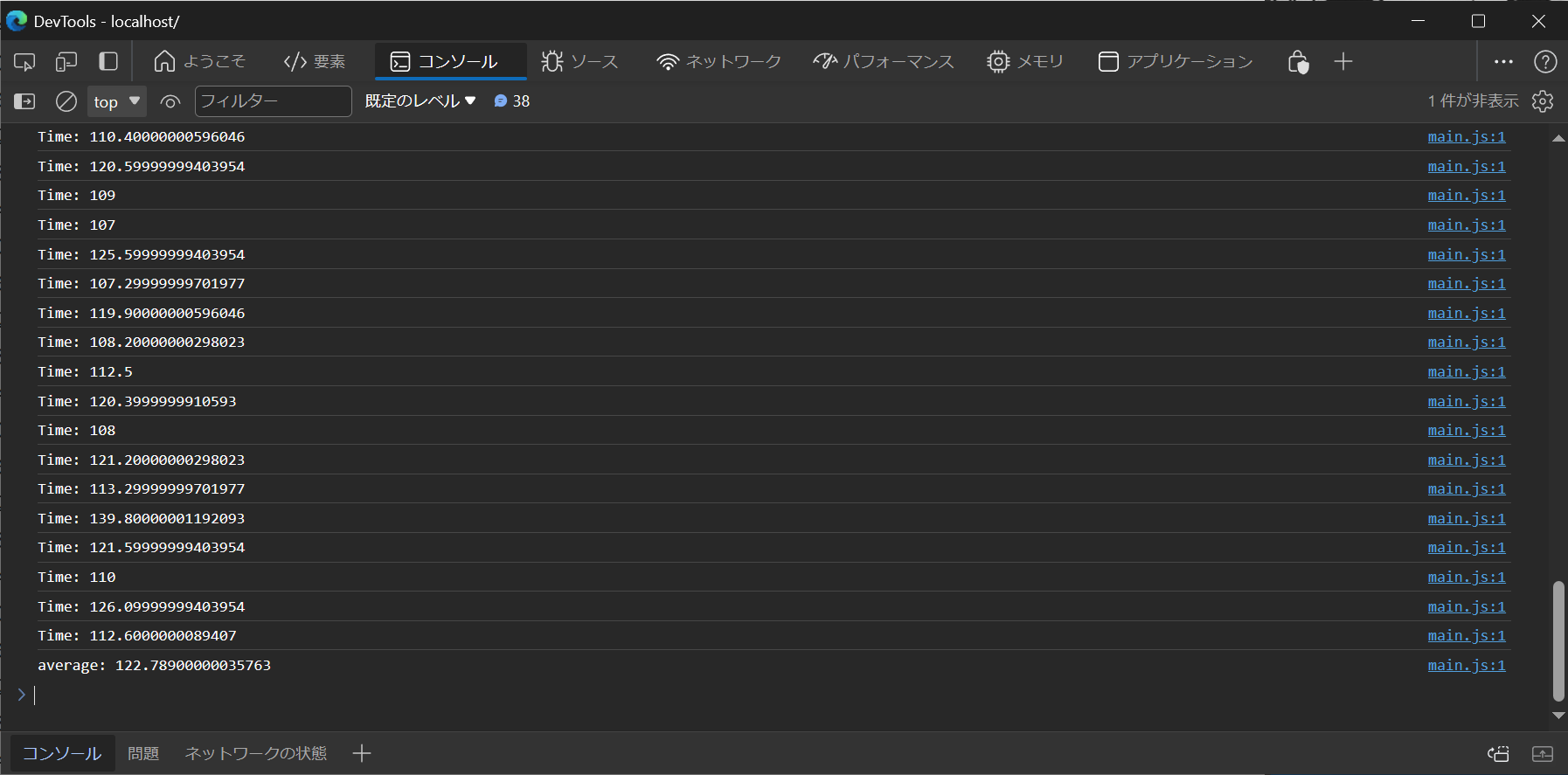The height and width of the screenshot is (775, 1568).
Task: Clear the console output
Action: [66, 101]
